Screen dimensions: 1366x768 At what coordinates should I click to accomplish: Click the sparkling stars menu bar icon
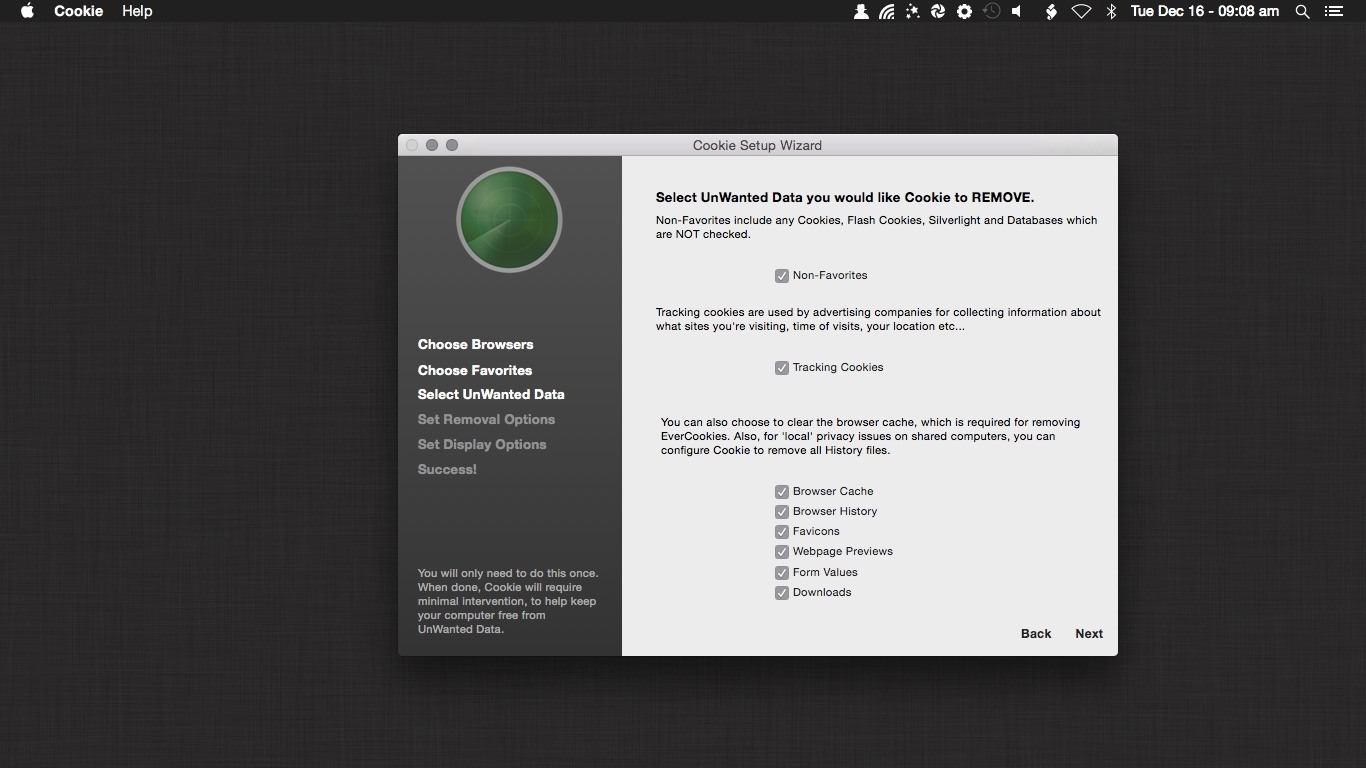(912, 11)
